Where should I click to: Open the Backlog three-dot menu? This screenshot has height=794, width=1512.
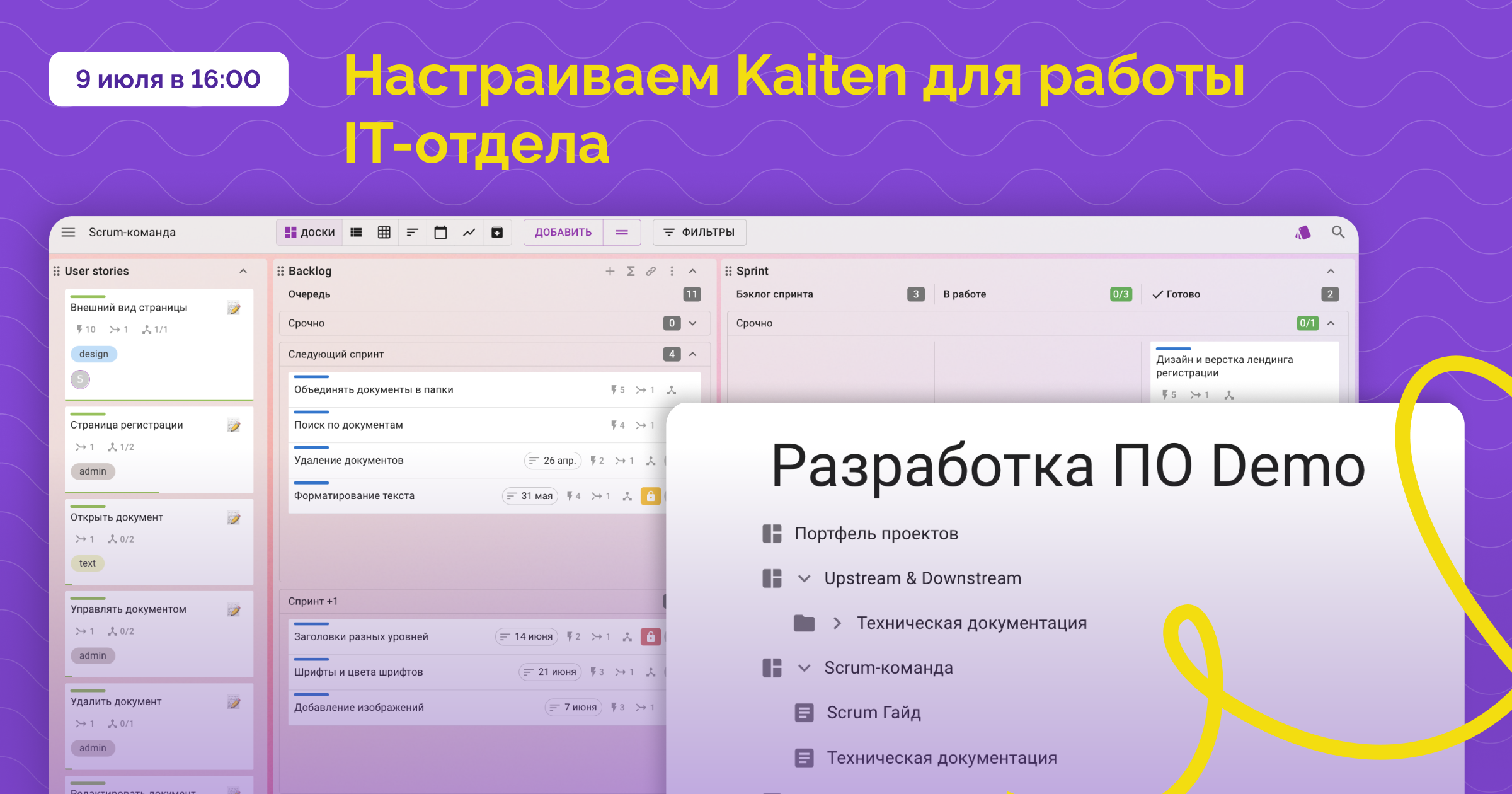coord(672,271)
